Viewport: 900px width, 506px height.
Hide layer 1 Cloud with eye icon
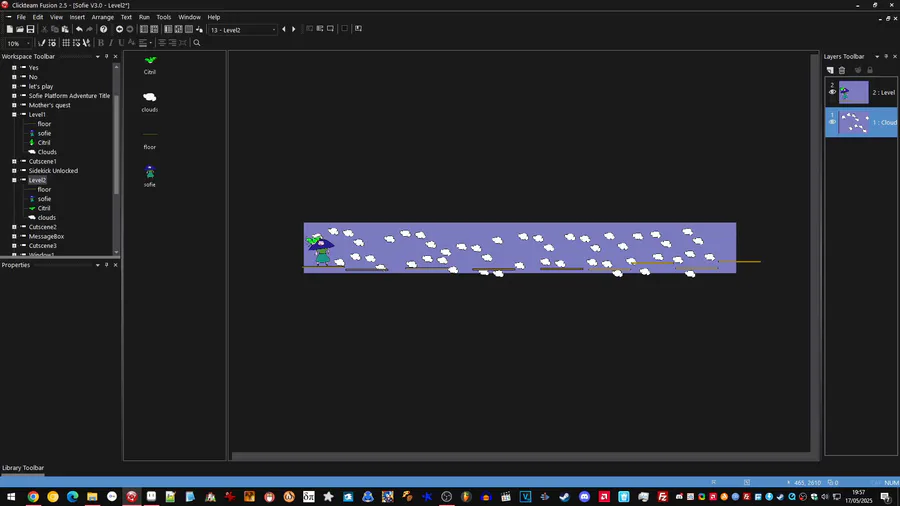(832, 122)
